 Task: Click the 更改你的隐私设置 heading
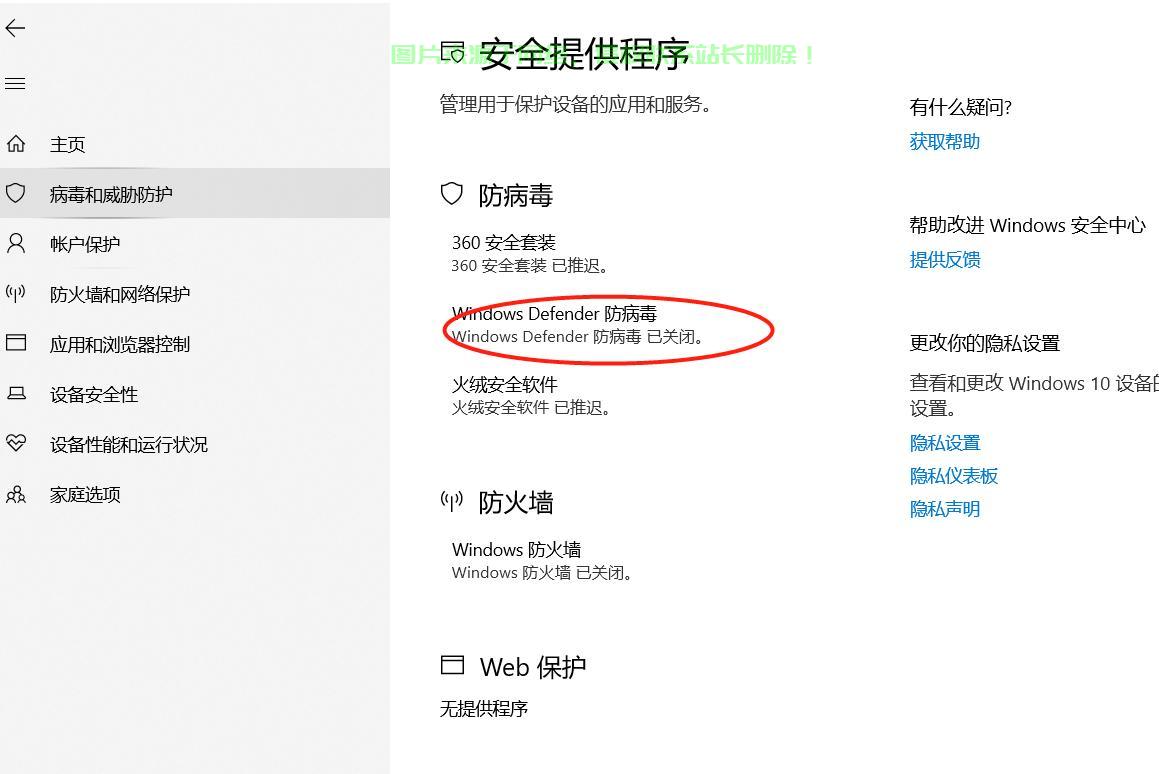click(x=985, y=343)
